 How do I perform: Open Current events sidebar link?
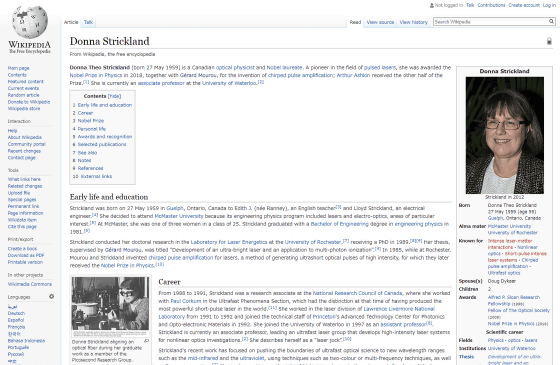click(23, 88)
